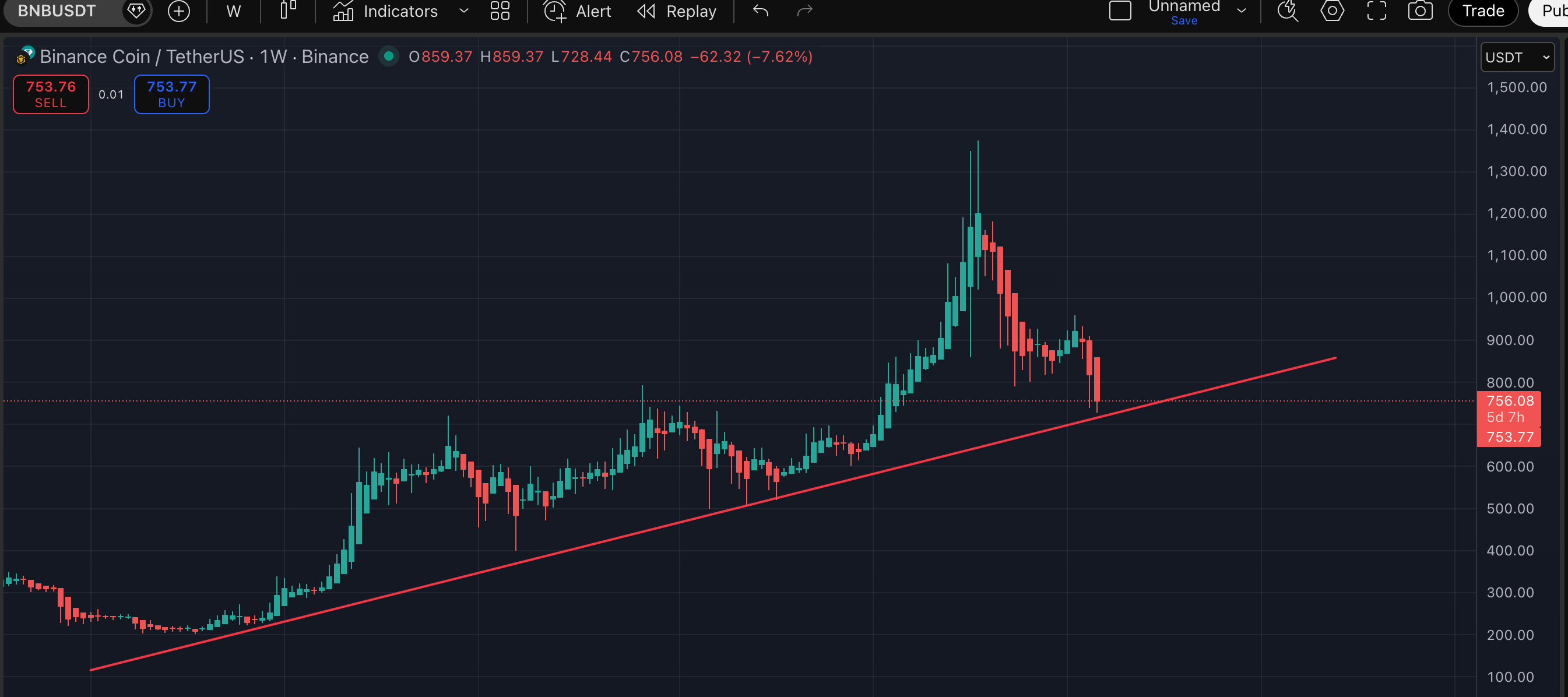The width and height of the screenshot is (1568, 697).
Task: Click the layout setup square icon
Action: (x=1120, y=11)
